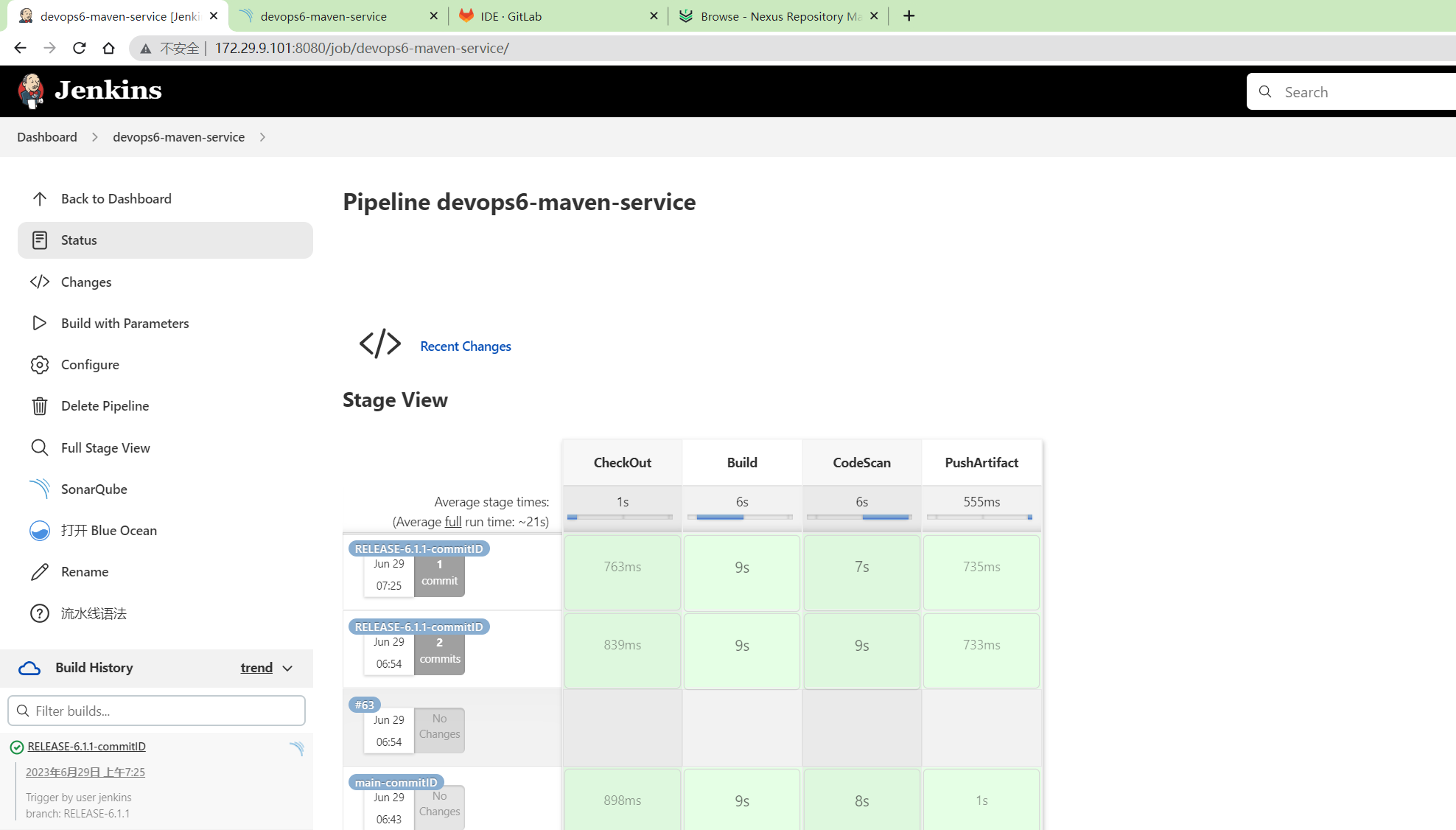Open the trend link in Build History

tap(256, 668)
